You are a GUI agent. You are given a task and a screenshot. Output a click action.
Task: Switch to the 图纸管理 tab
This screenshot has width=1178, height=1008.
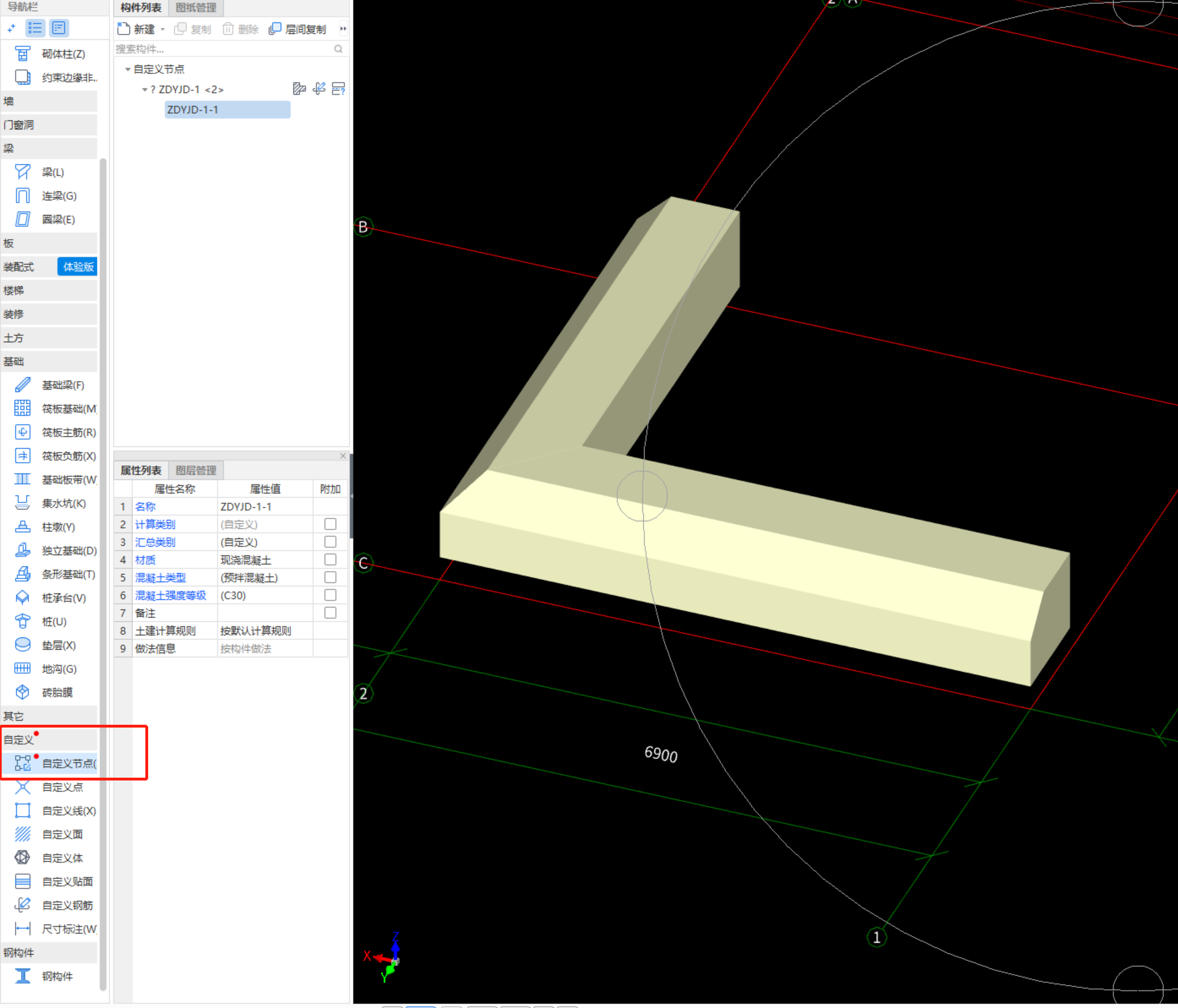[x=196, y=8]
